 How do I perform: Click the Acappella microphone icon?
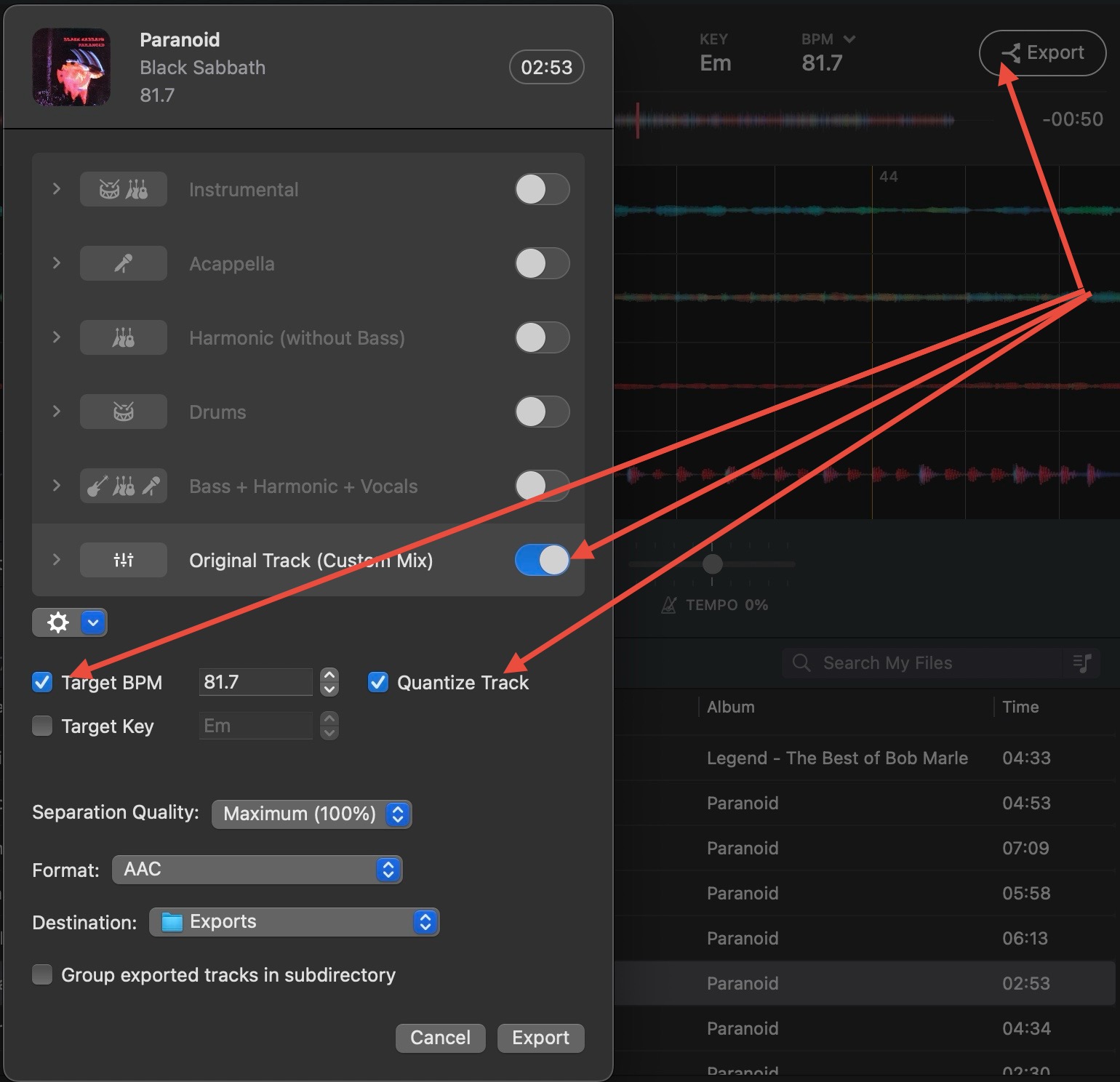[123, 264]
